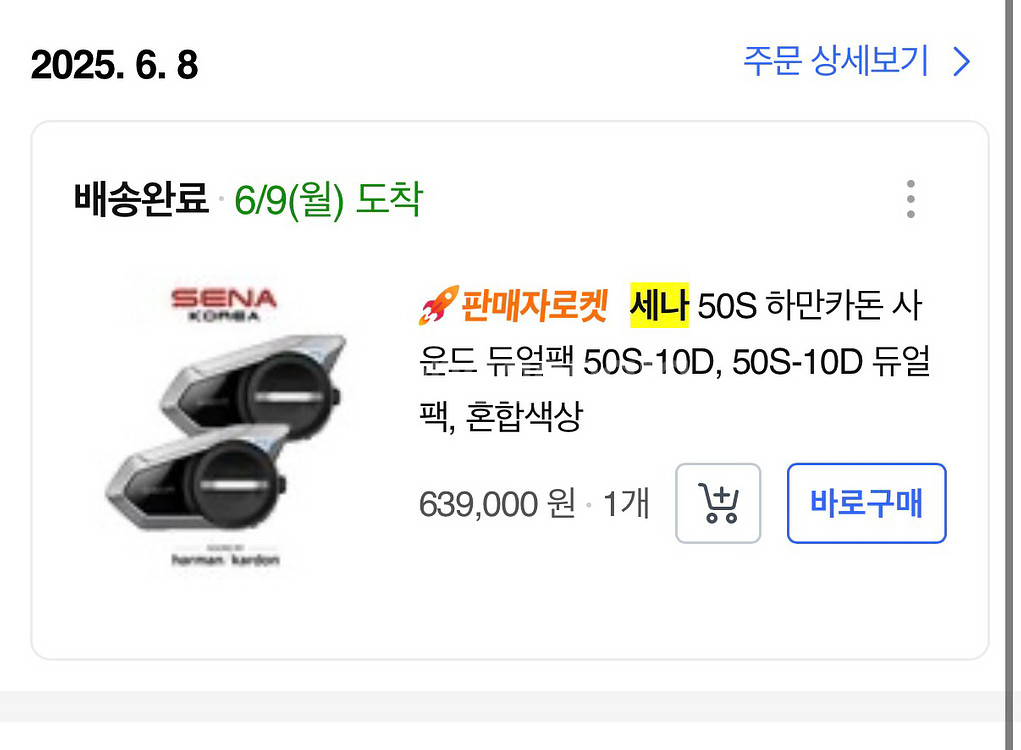Click the 639,000 원 price

496,504
